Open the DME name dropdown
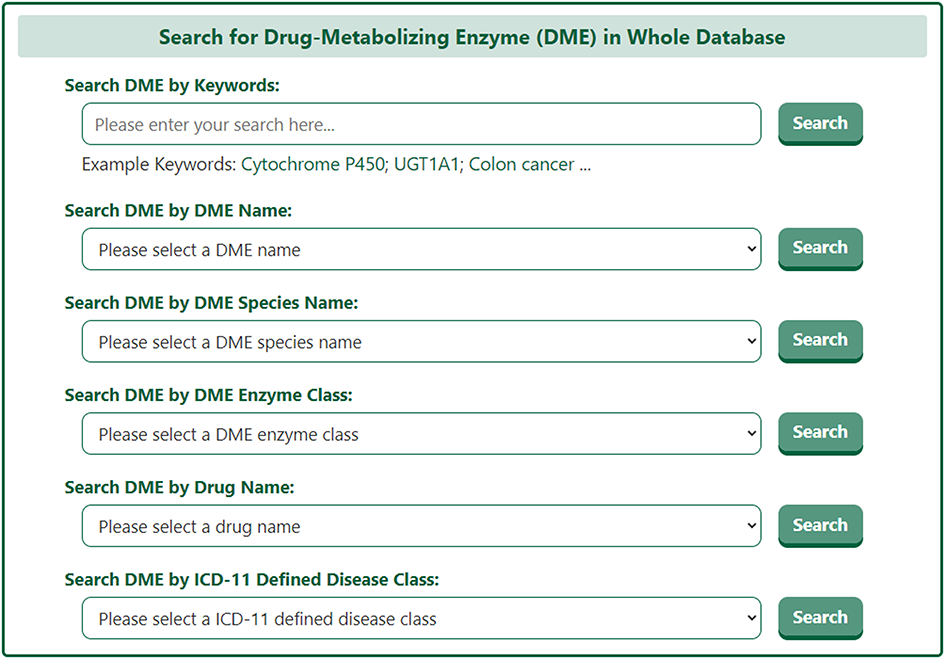Viewport: 945px width, 659px height. [421, 250]
